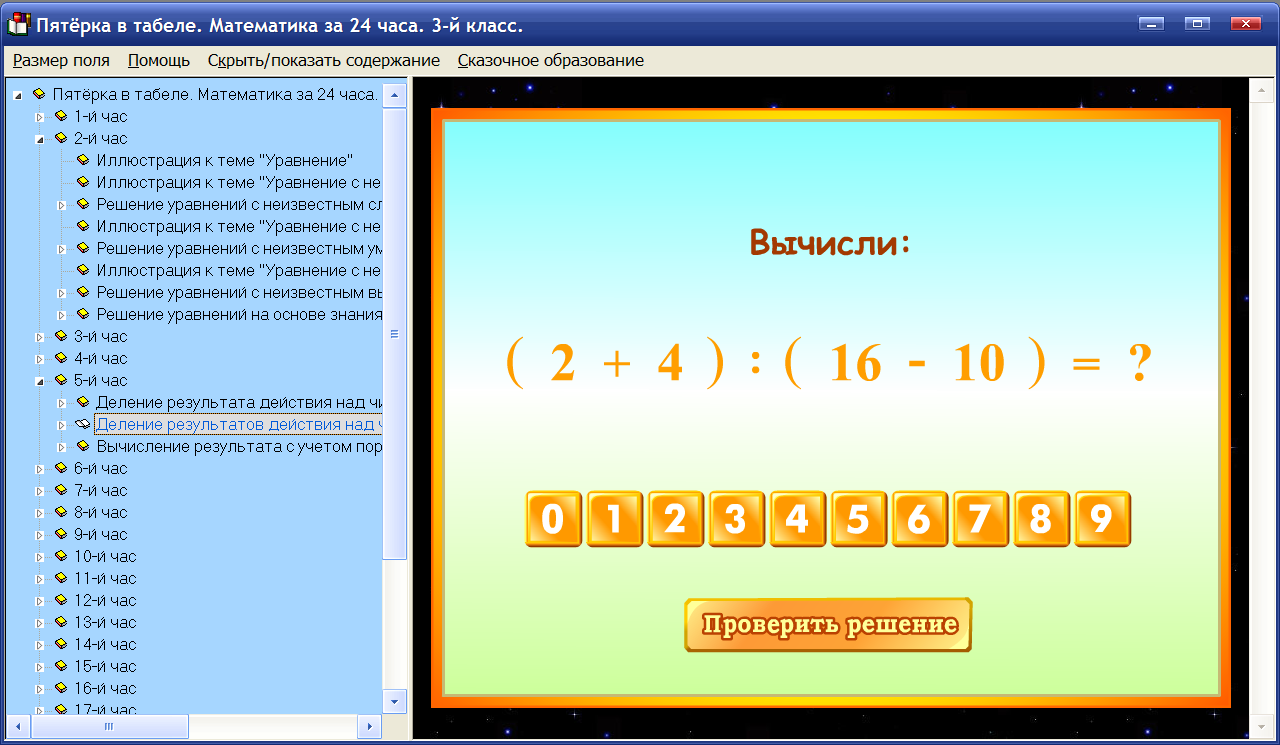Screen dimensions: 1280x745
Task: Select the 9-й час tree item label
Action: (x=101, y=534)
